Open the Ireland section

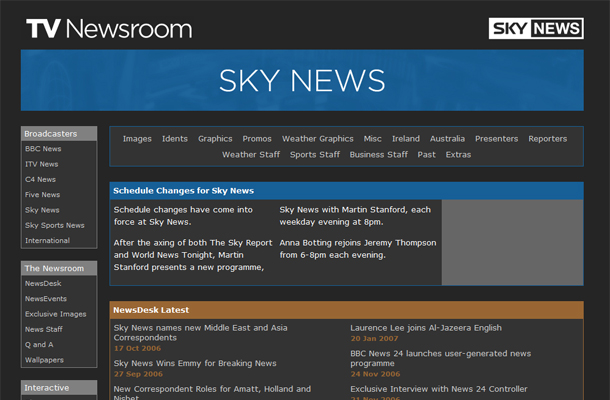point(406,139)
